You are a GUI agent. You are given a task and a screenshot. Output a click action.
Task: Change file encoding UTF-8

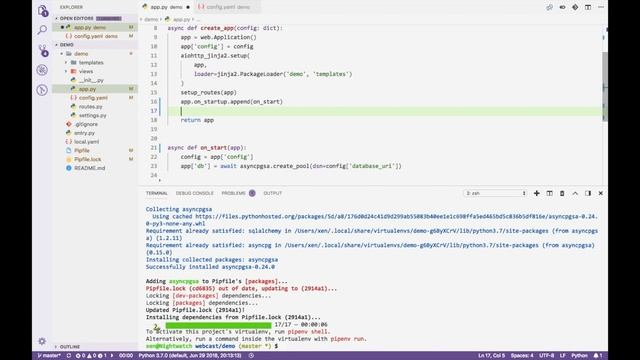coord(547,356)
